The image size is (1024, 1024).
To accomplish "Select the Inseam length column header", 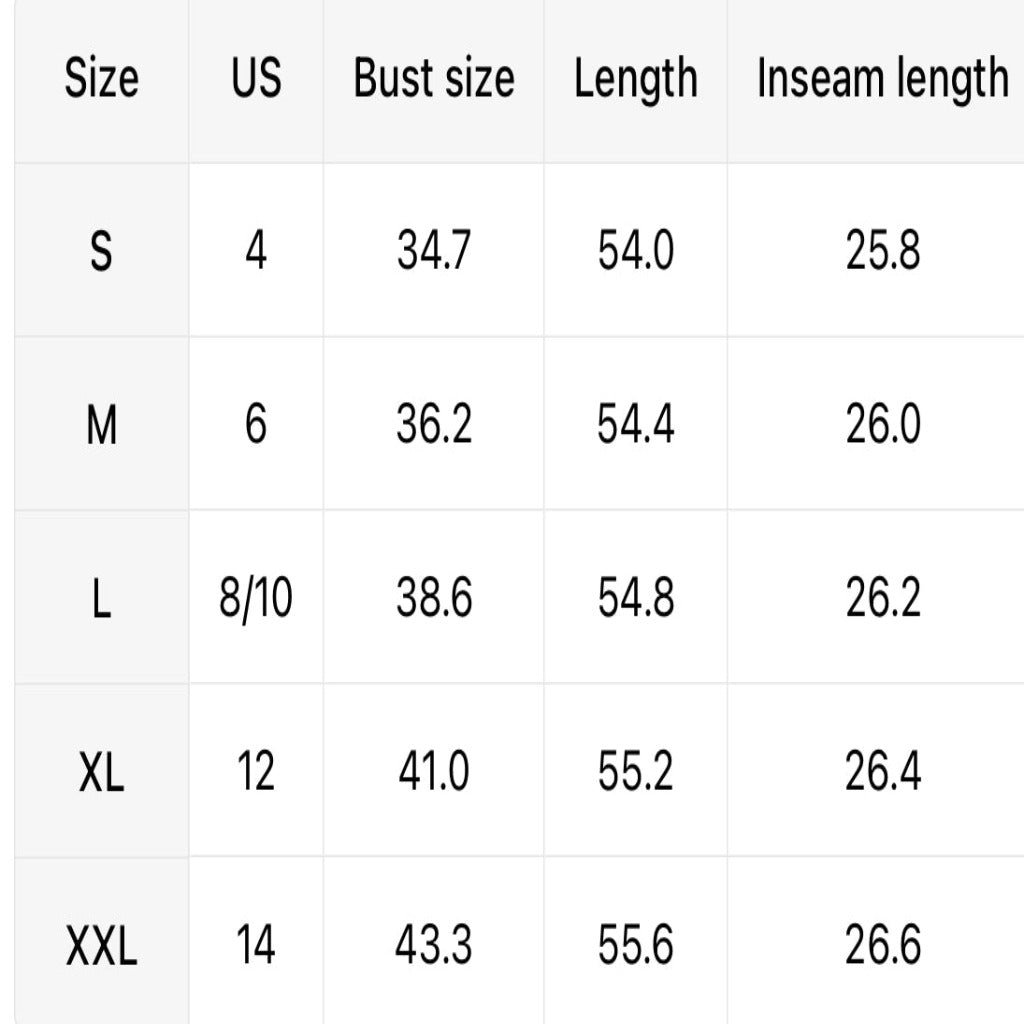I will click(x=882, y=78).
